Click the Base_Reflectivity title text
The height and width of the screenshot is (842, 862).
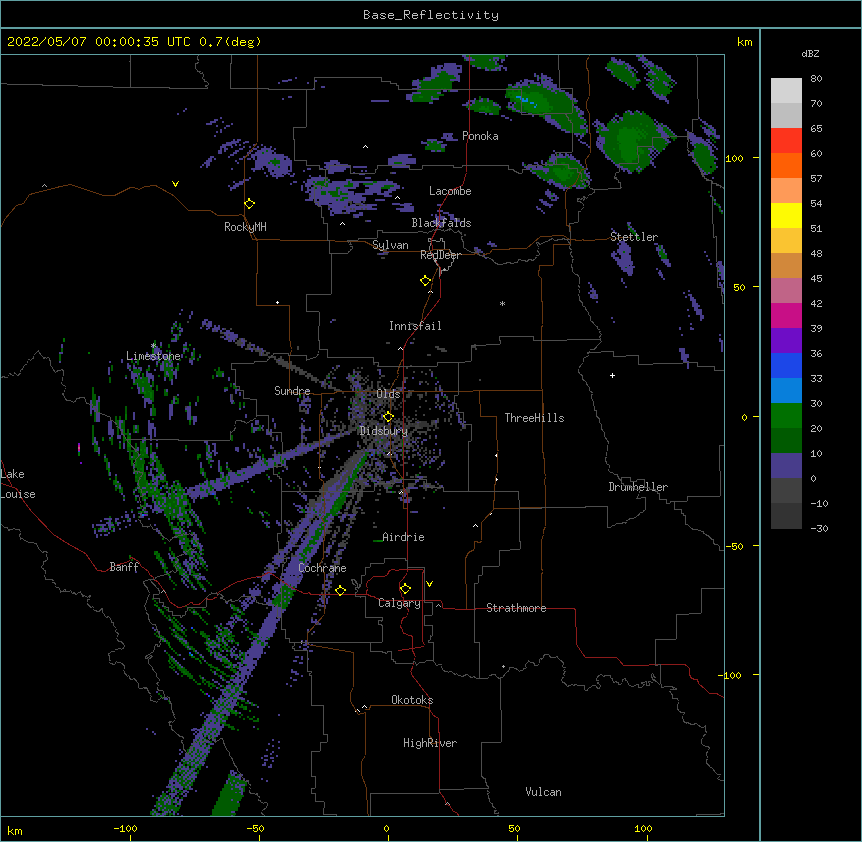[431, 15]
